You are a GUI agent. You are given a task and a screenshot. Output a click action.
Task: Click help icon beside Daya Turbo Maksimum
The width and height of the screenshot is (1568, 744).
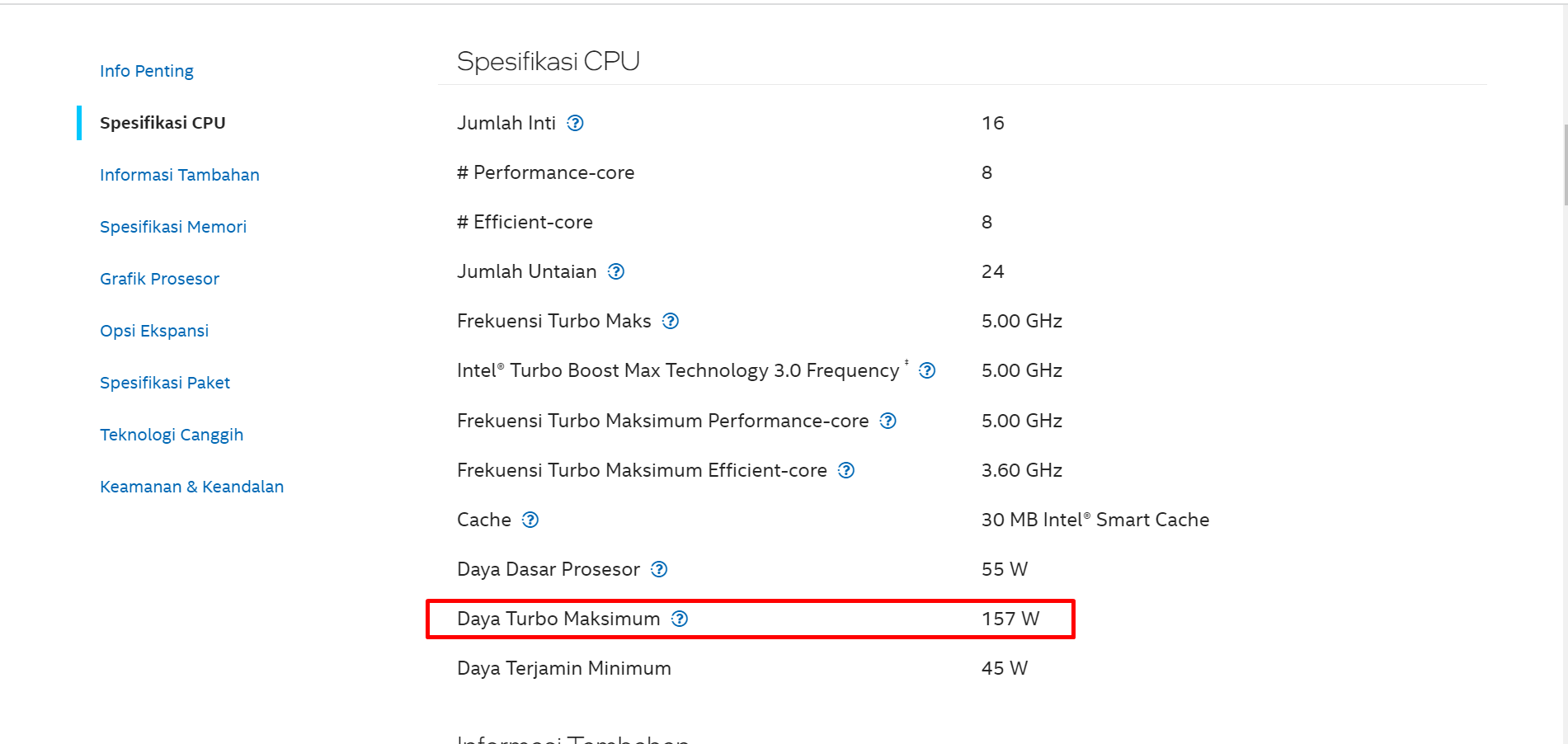point(680,619)
